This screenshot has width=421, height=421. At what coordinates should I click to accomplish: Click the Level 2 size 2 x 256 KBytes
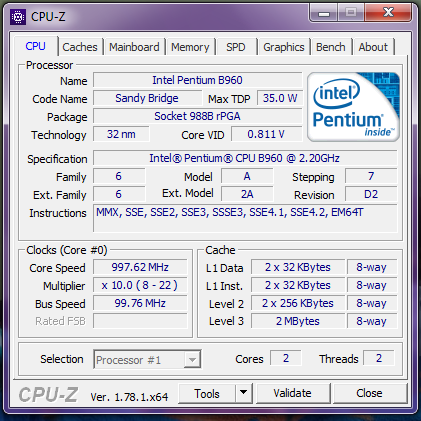click(x=298, y=303)
